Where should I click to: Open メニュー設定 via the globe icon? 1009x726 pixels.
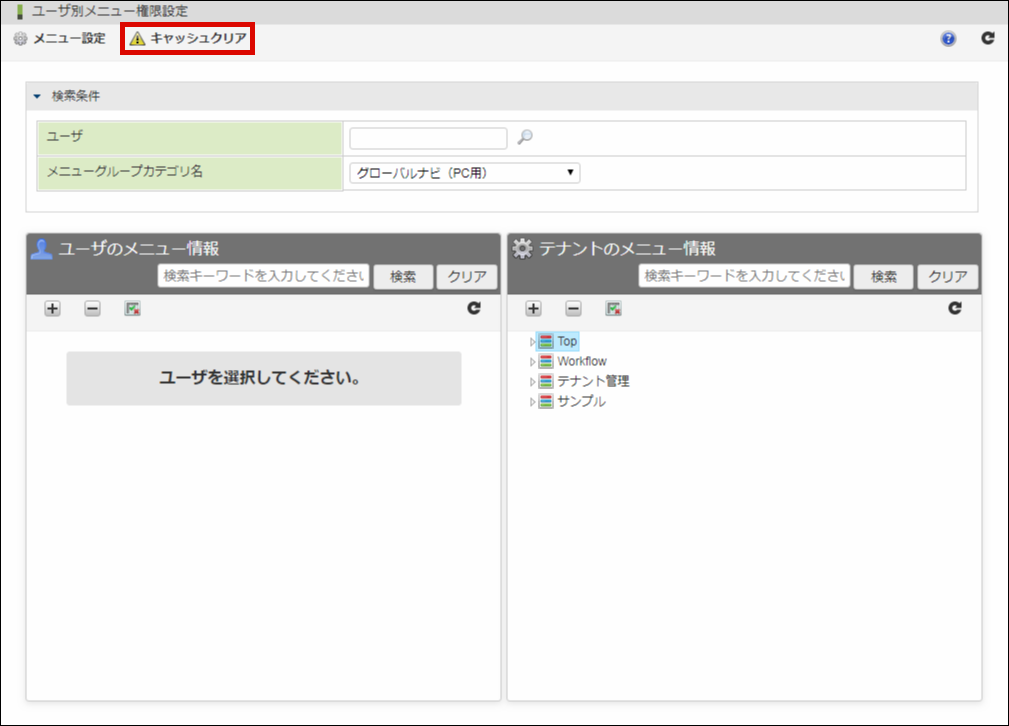pos(18,38)
